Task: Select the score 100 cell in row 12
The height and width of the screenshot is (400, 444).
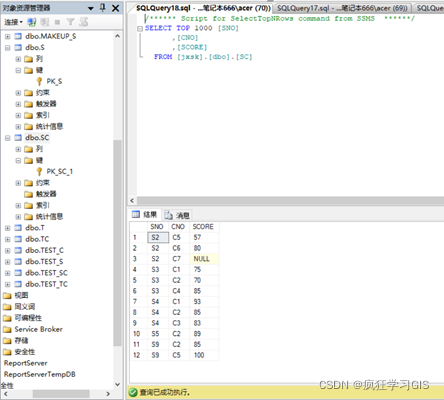Action: [204, 355]
